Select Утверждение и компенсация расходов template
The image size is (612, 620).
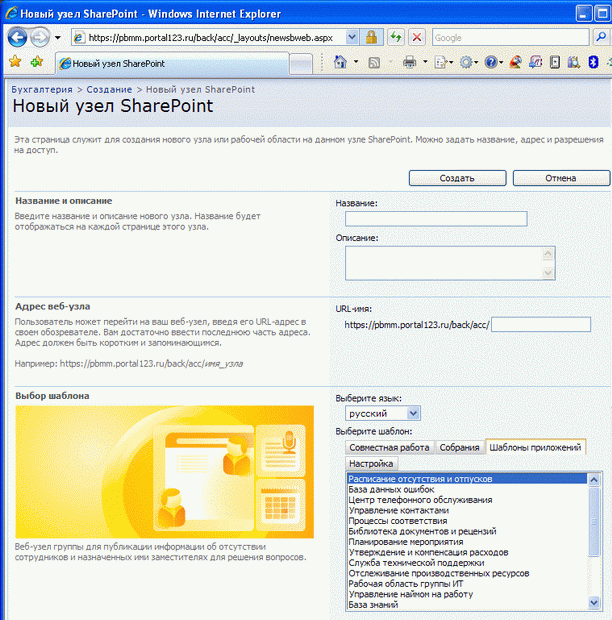(467, 552)
